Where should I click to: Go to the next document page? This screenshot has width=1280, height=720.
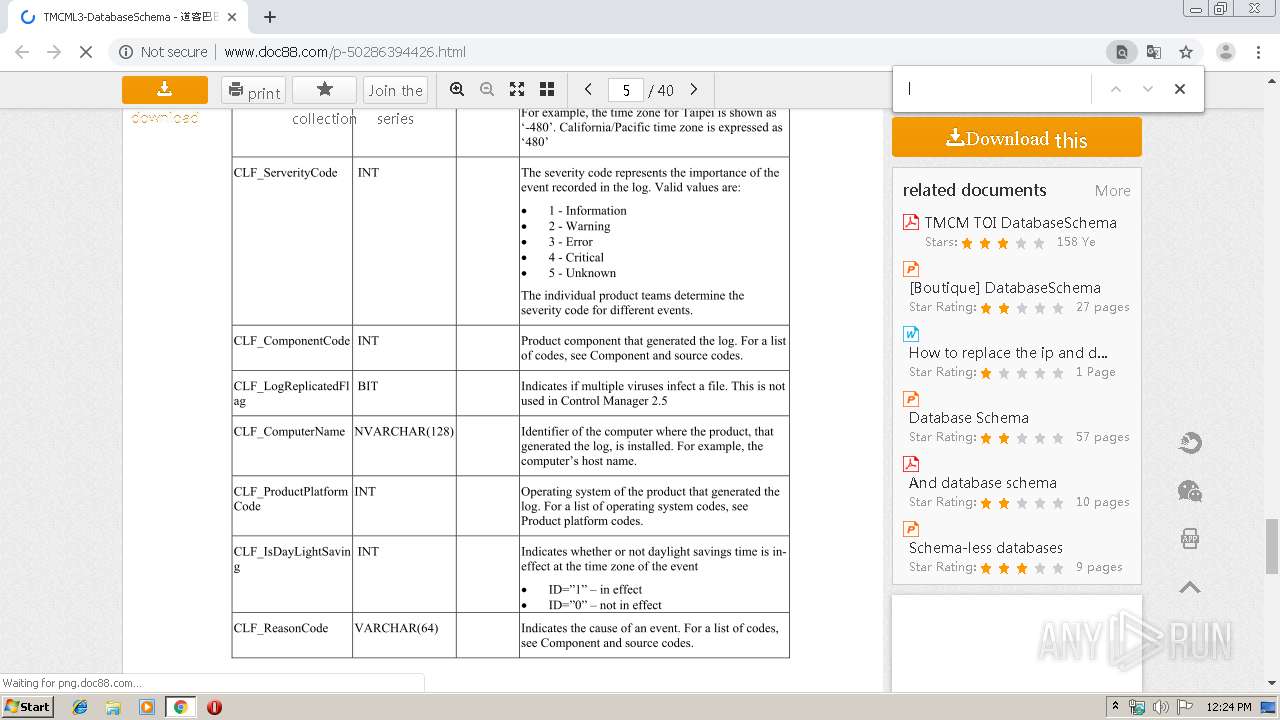694,89
